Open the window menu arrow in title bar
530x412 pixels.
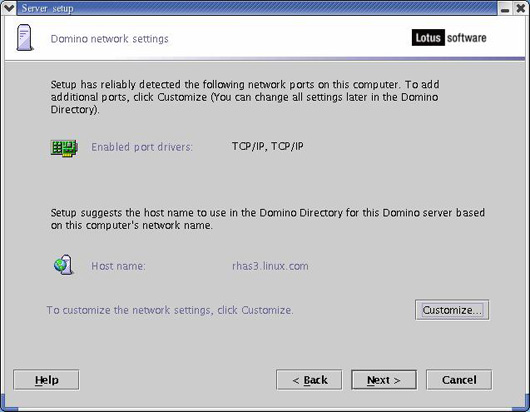coord(8,7)
